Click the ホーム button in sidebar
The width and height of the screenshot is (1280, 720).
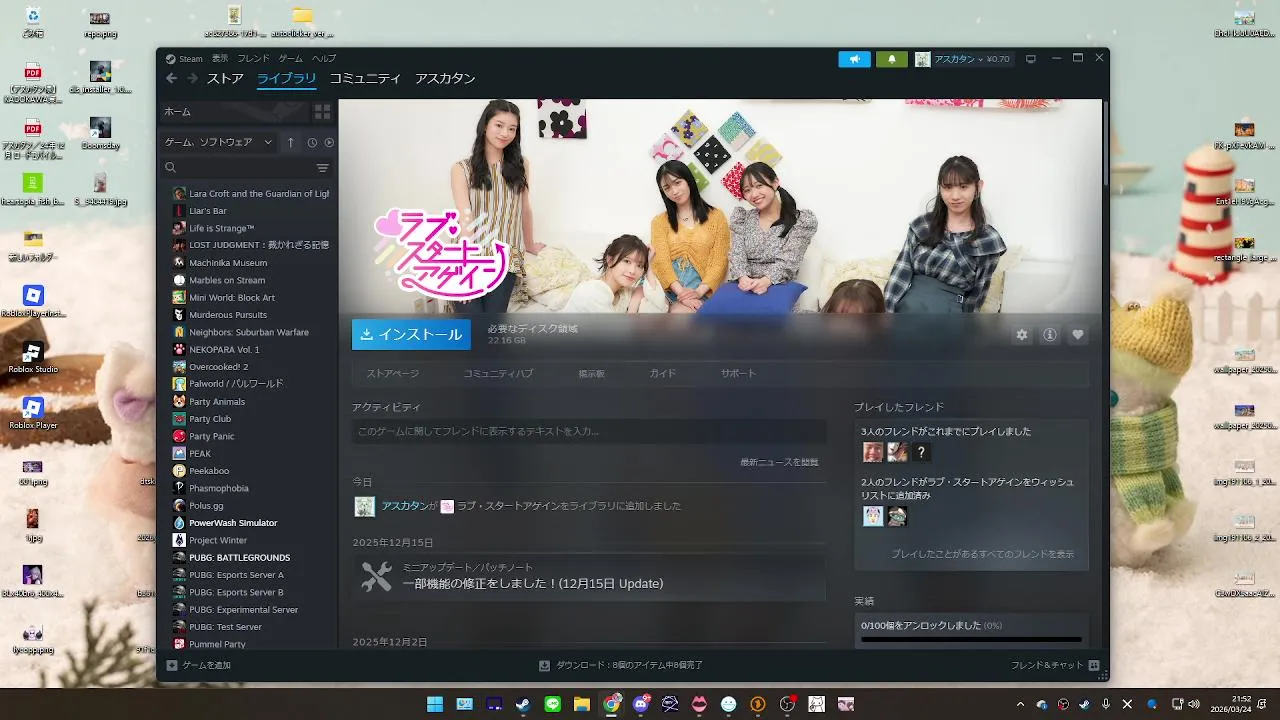pyautogui.click(x=234, y=112)
